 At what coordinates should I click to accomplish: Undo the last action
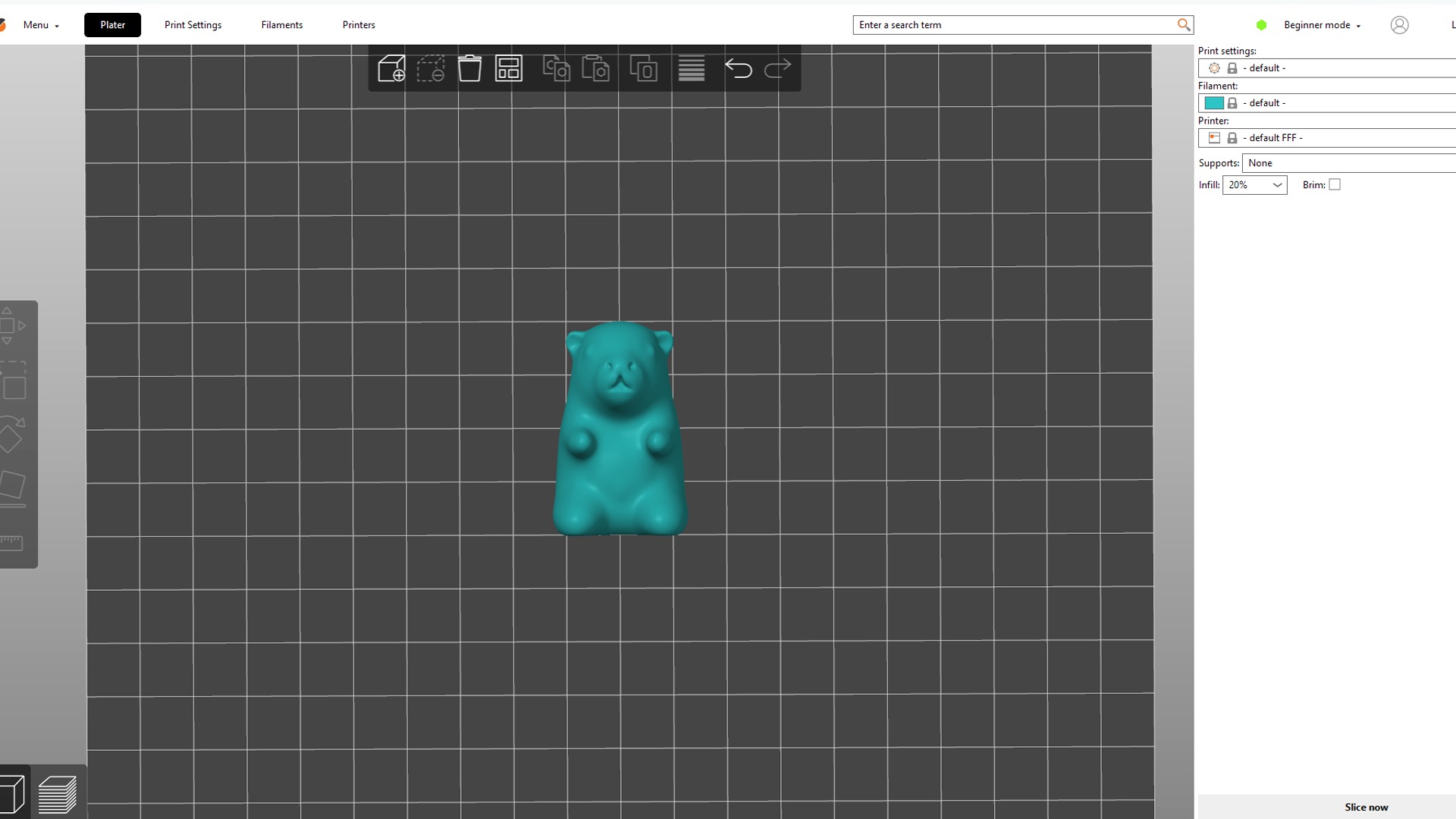tap(738, 68)
